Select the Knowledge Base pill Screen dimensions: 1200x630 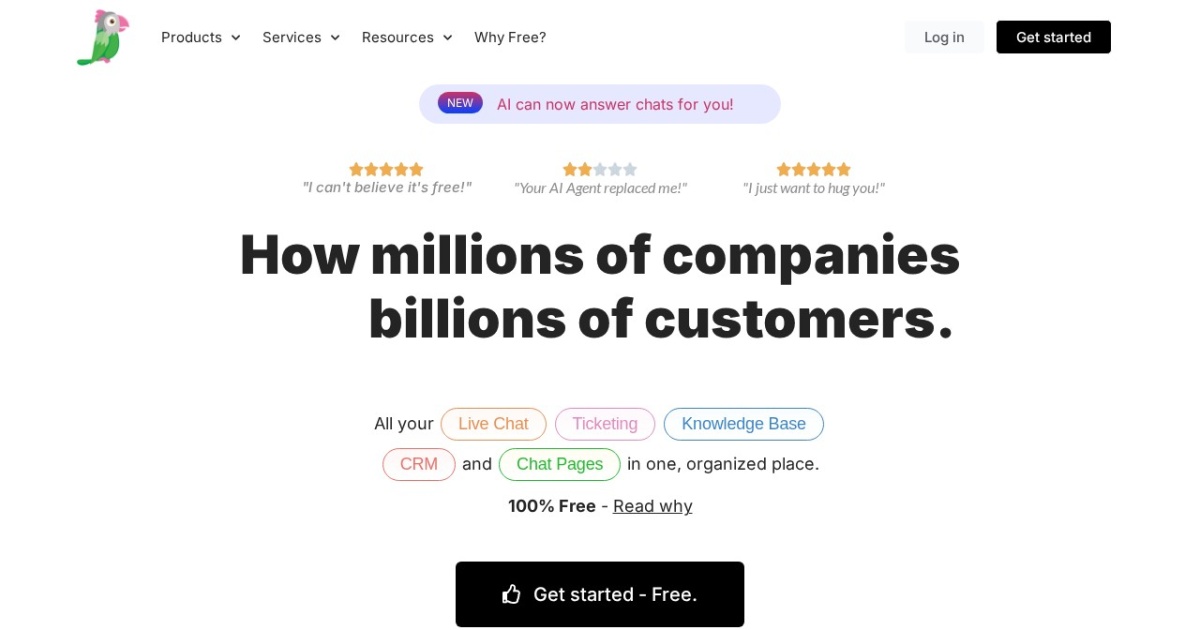click(x=743, y=424)
